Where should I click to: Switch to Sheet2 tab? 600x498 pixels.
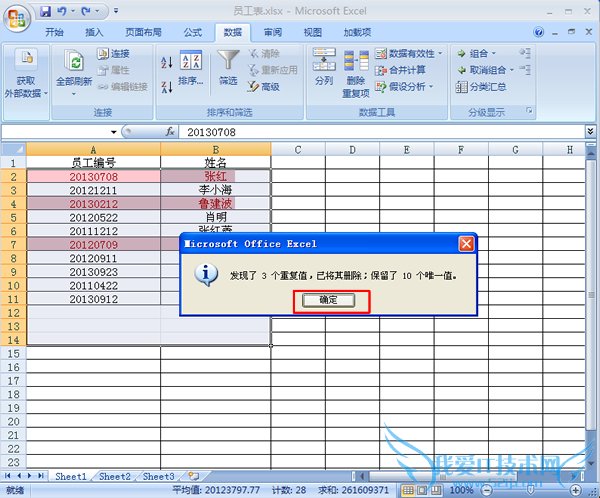point(114,476)
